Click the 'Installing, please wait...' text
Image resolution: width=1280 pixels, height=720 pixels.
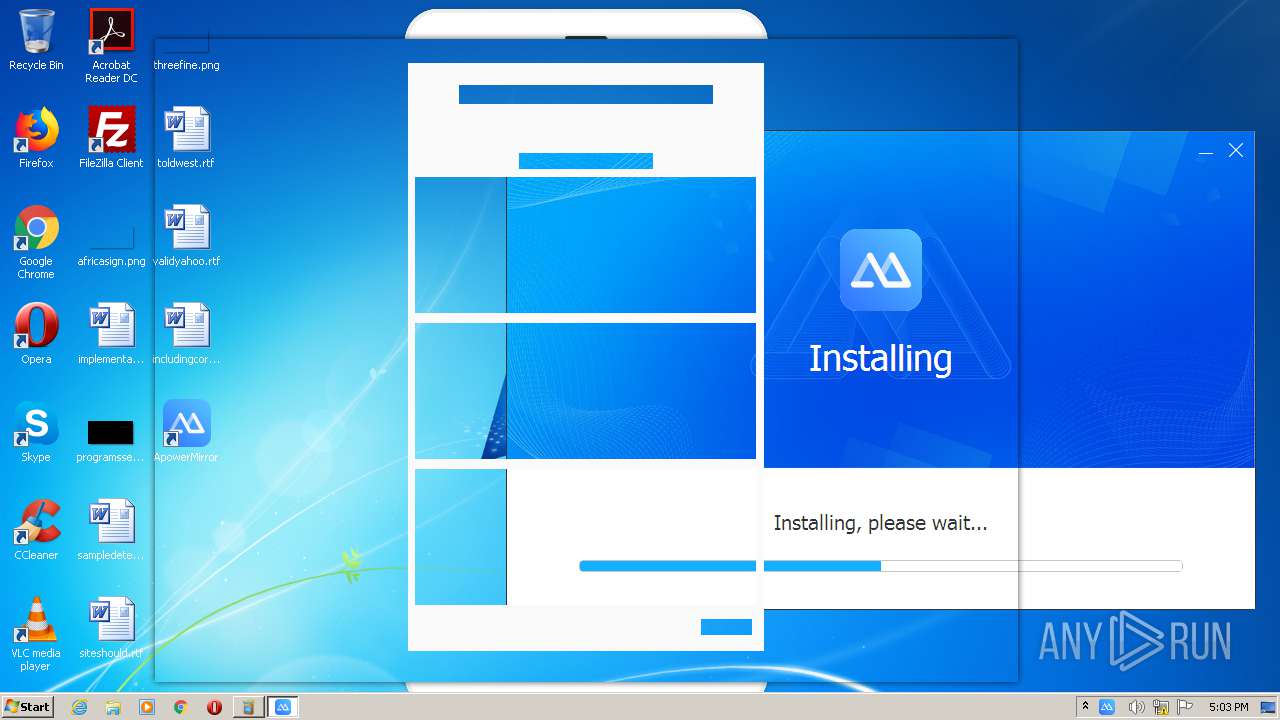880,523
